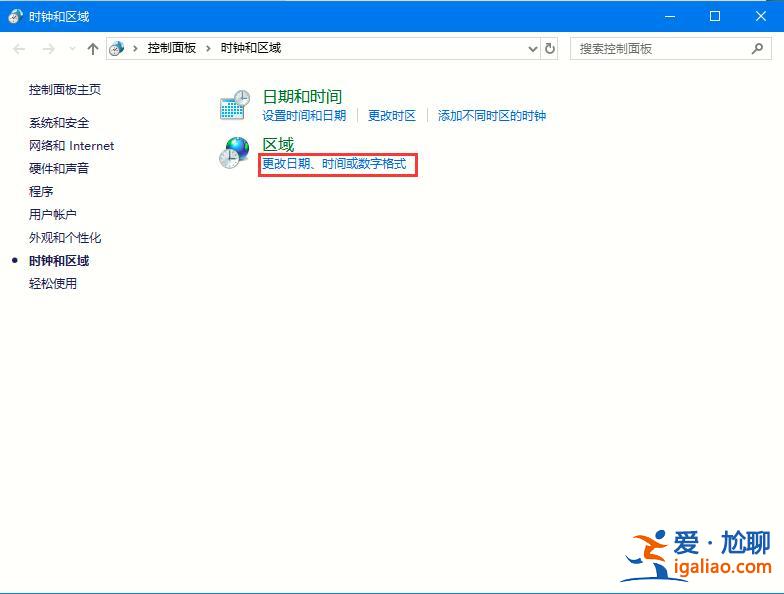784x594 pixels.
Task: Click 添加不同时区的时钟 link
Action: click(x=492, y=116)
